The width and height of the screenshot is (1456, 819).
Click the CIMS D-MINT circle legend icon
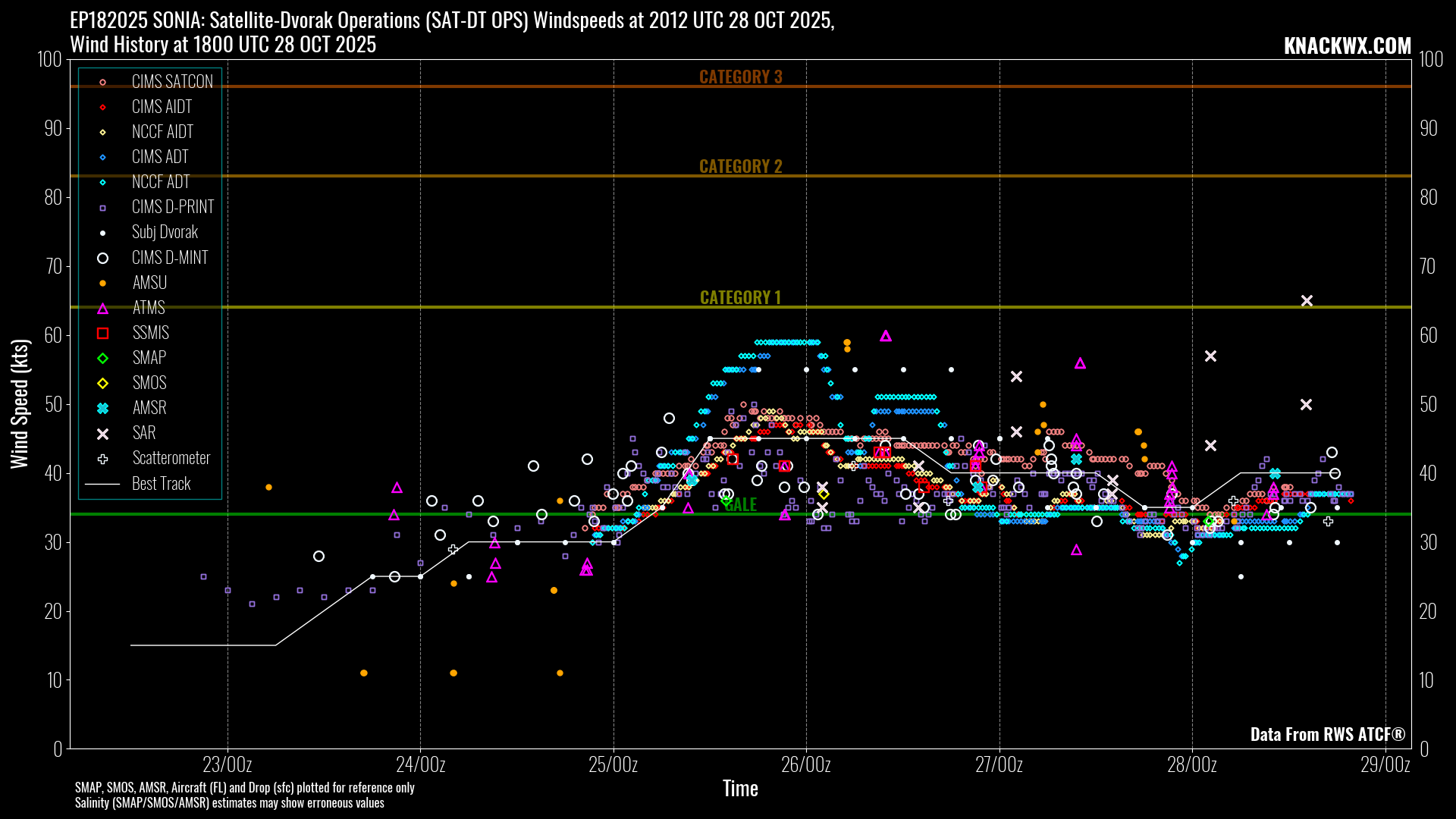click(x=103, y=259)
